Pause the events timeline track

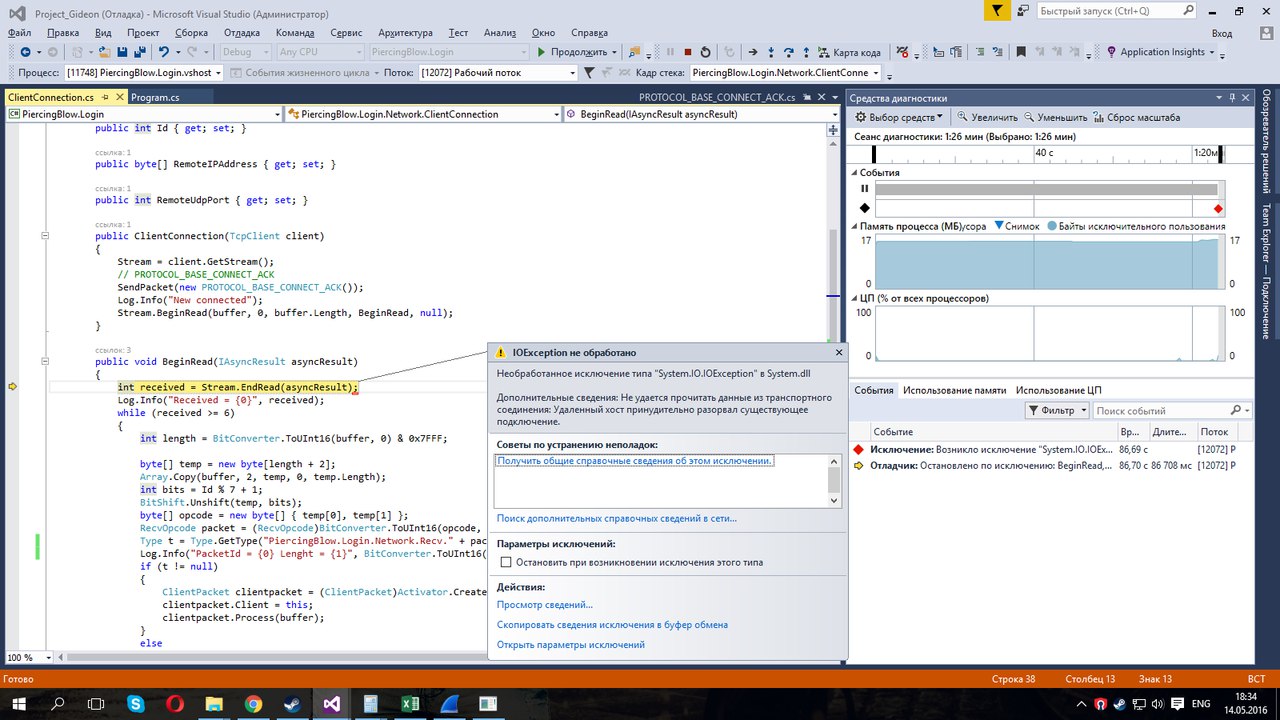(x=865, y=188)
